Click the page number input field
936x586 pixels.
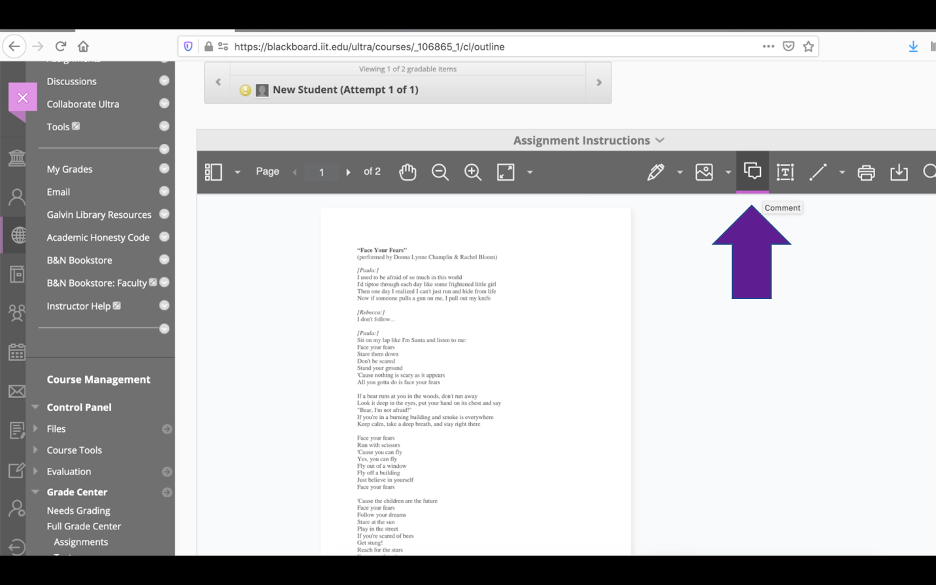point(321,172)
